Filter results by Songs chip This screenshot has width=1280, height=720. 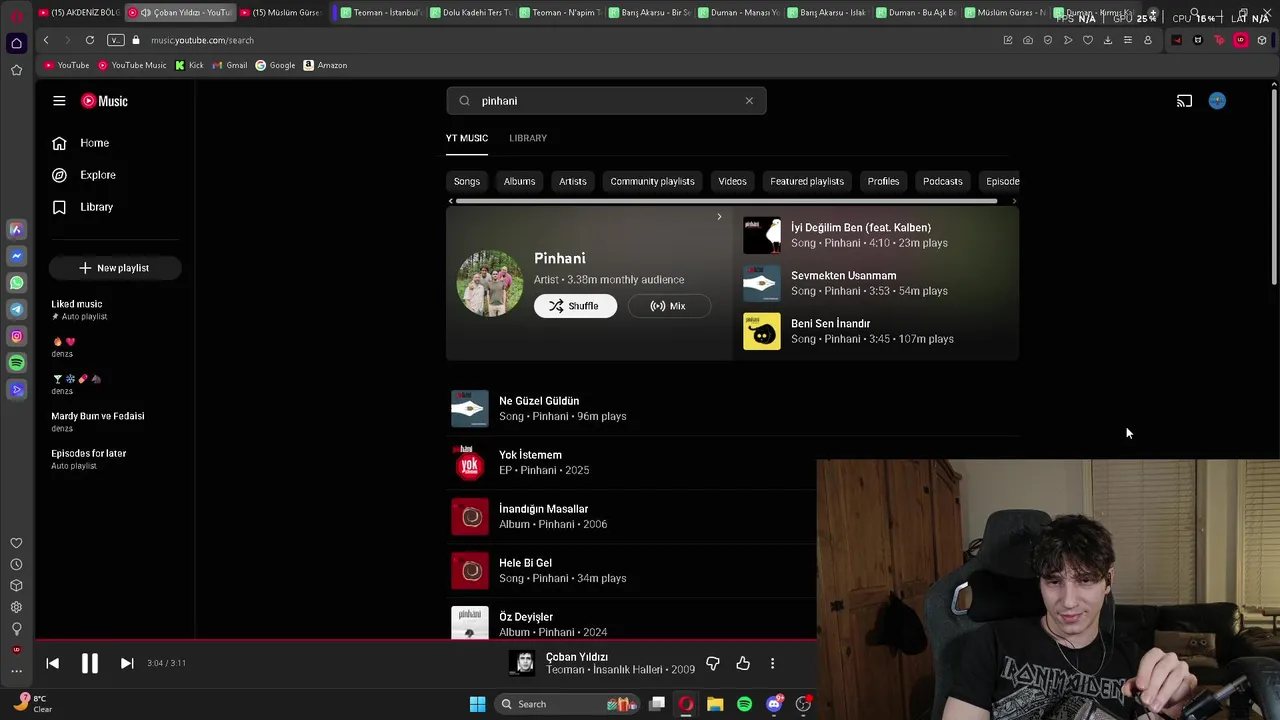coord(467,181)
